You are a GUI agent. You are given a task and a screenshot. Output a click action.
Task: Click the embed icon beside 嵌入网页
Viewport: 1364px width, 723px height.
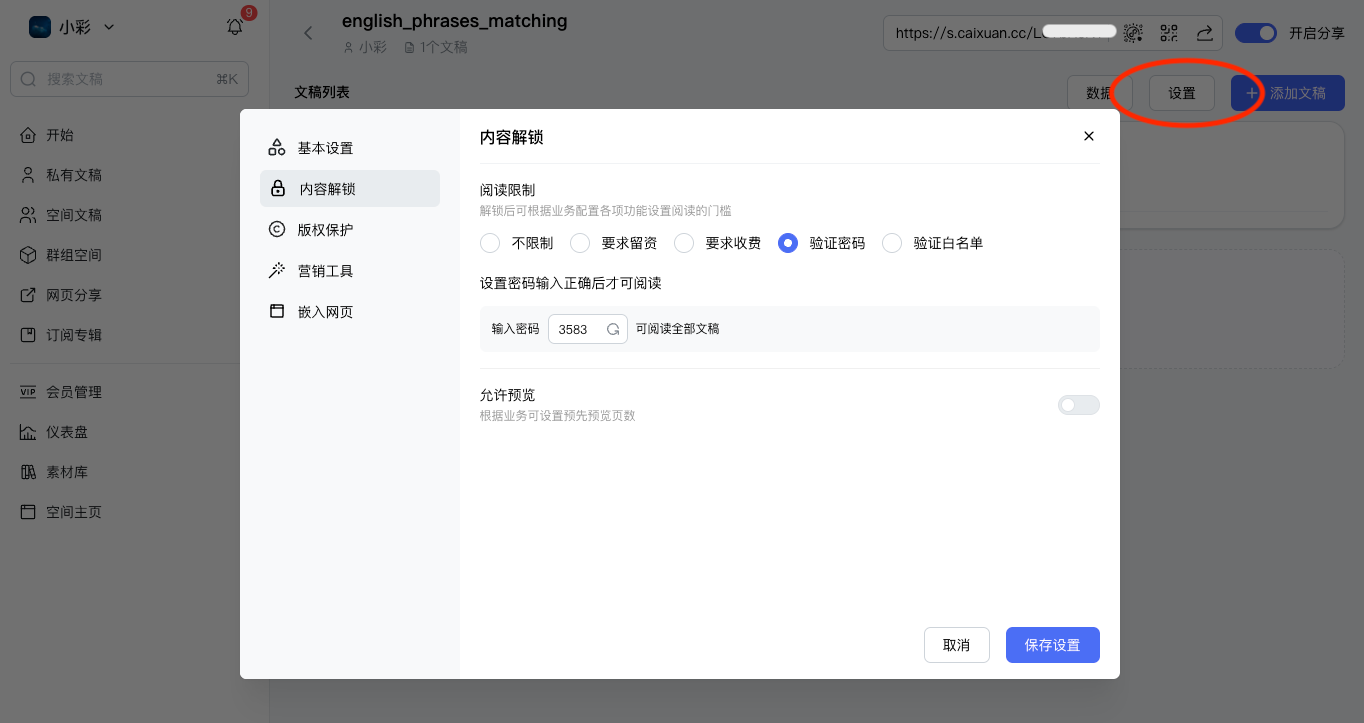277,312
